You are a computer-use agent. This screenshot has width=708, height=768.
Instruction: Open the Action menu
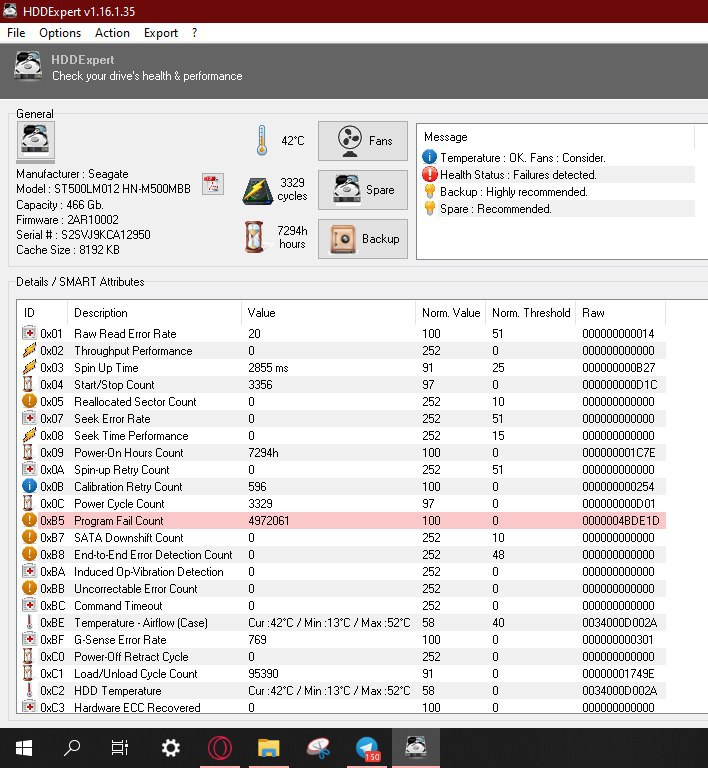point(112,33)
